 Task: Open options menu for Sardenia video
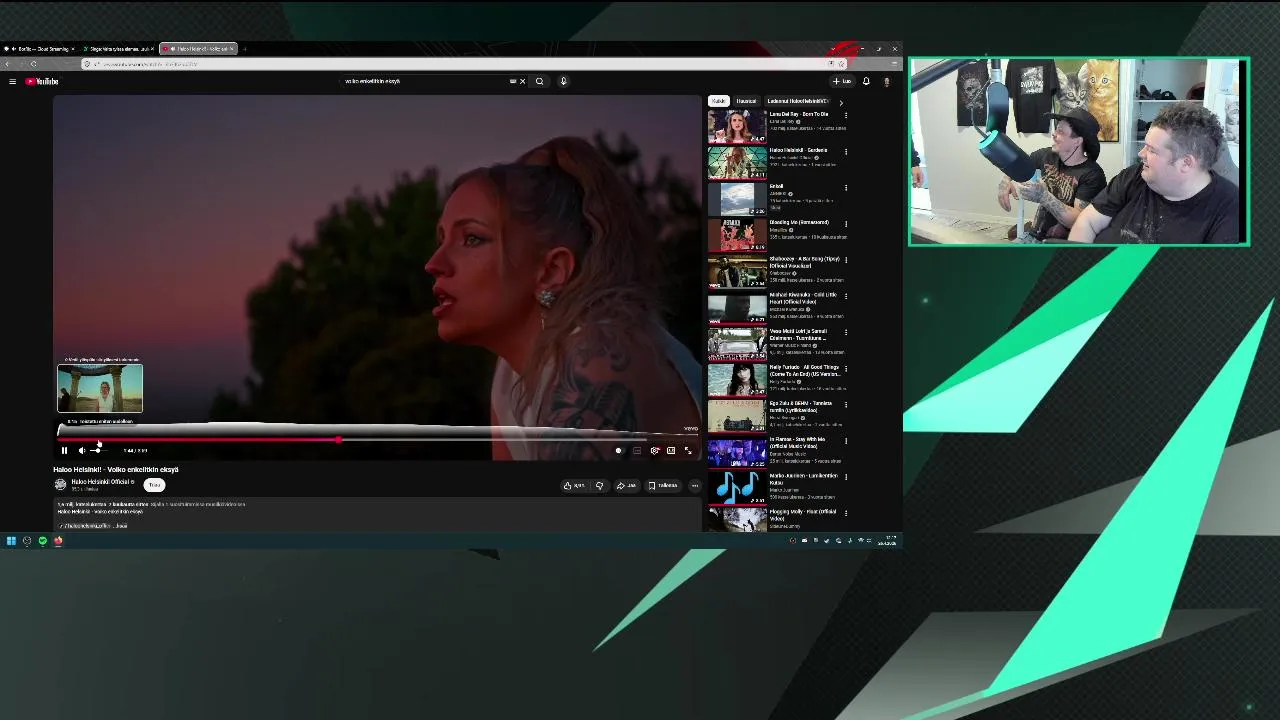[x=846, y=151]
